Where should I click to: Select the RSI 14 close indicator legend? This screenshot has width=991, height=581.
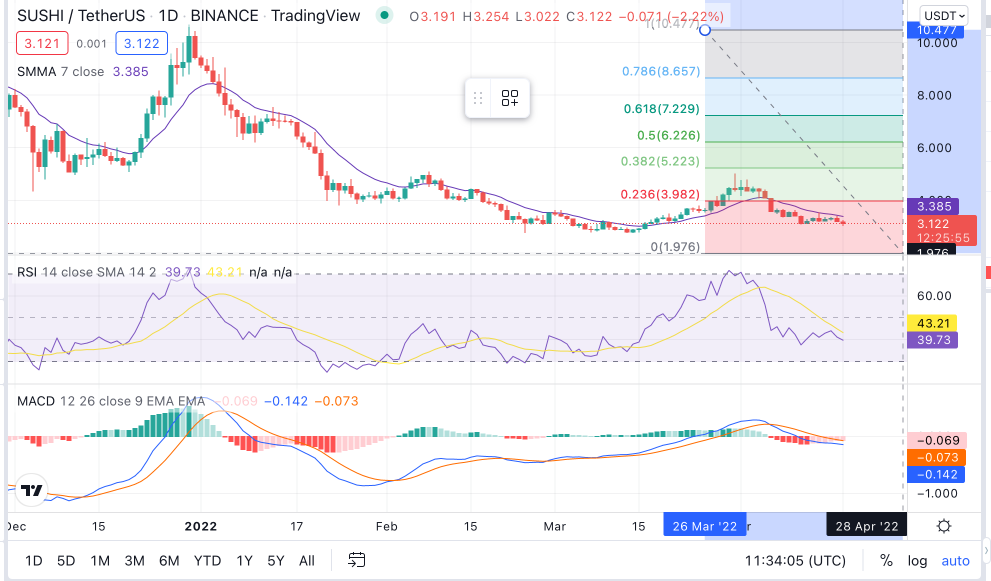(x=87, y=272)
